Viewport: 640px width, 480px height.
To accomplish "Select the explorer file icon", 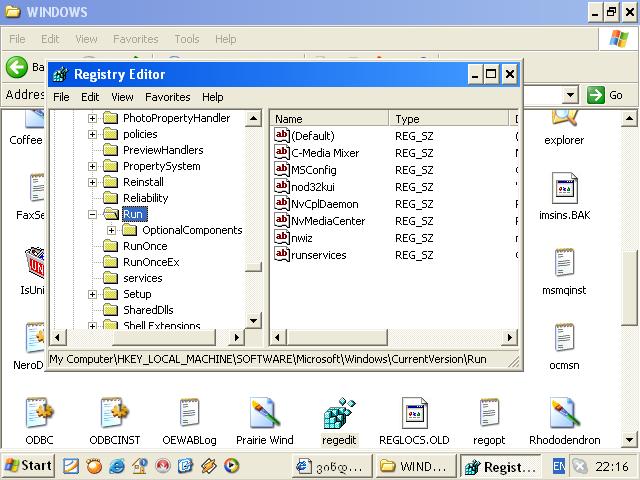I will pos(564,118).
